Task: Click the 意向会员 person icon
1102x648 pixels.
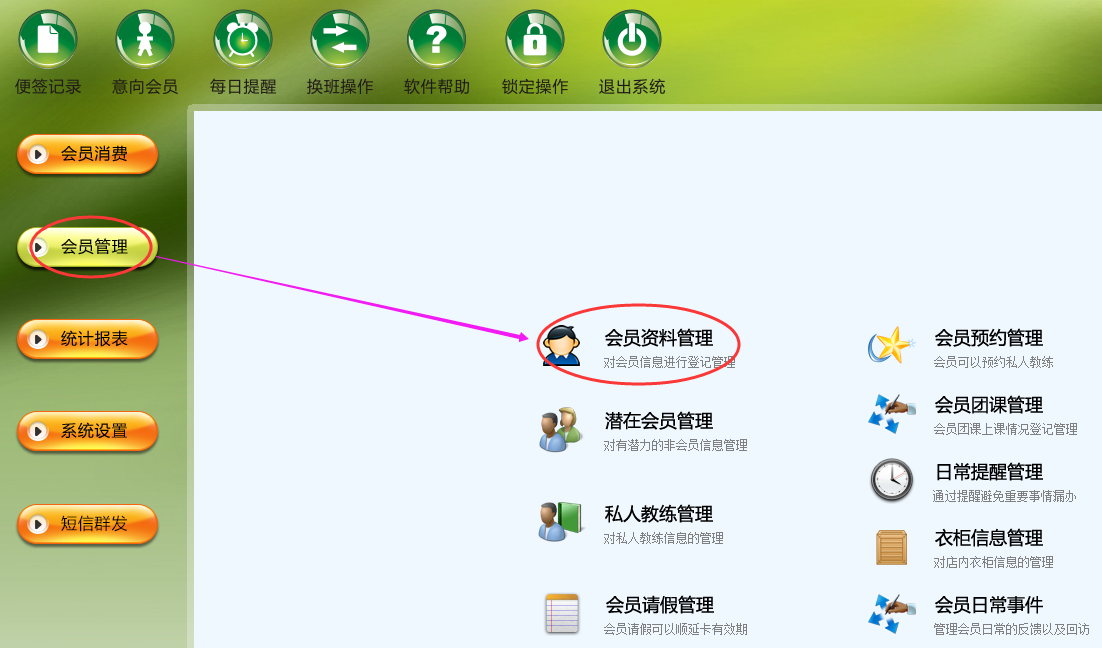Action: (145, 39)
